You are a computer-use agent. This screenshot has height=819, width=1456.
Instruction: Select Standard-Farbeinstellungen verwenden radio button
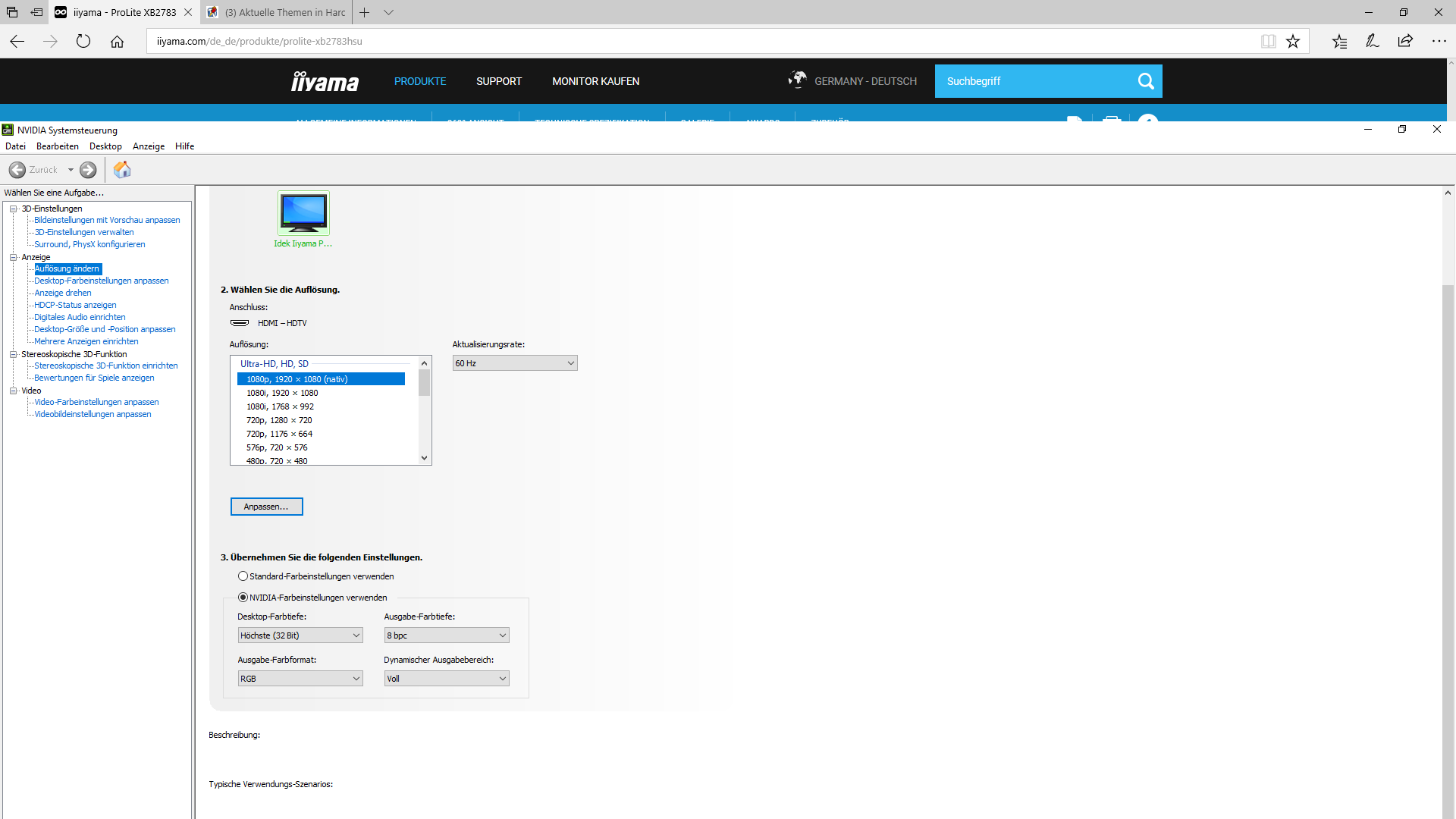243,576
